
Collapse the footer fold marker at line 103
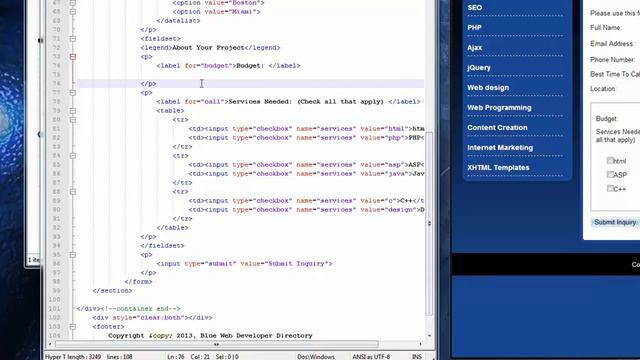pyautogui.click(x=73, y=327)
